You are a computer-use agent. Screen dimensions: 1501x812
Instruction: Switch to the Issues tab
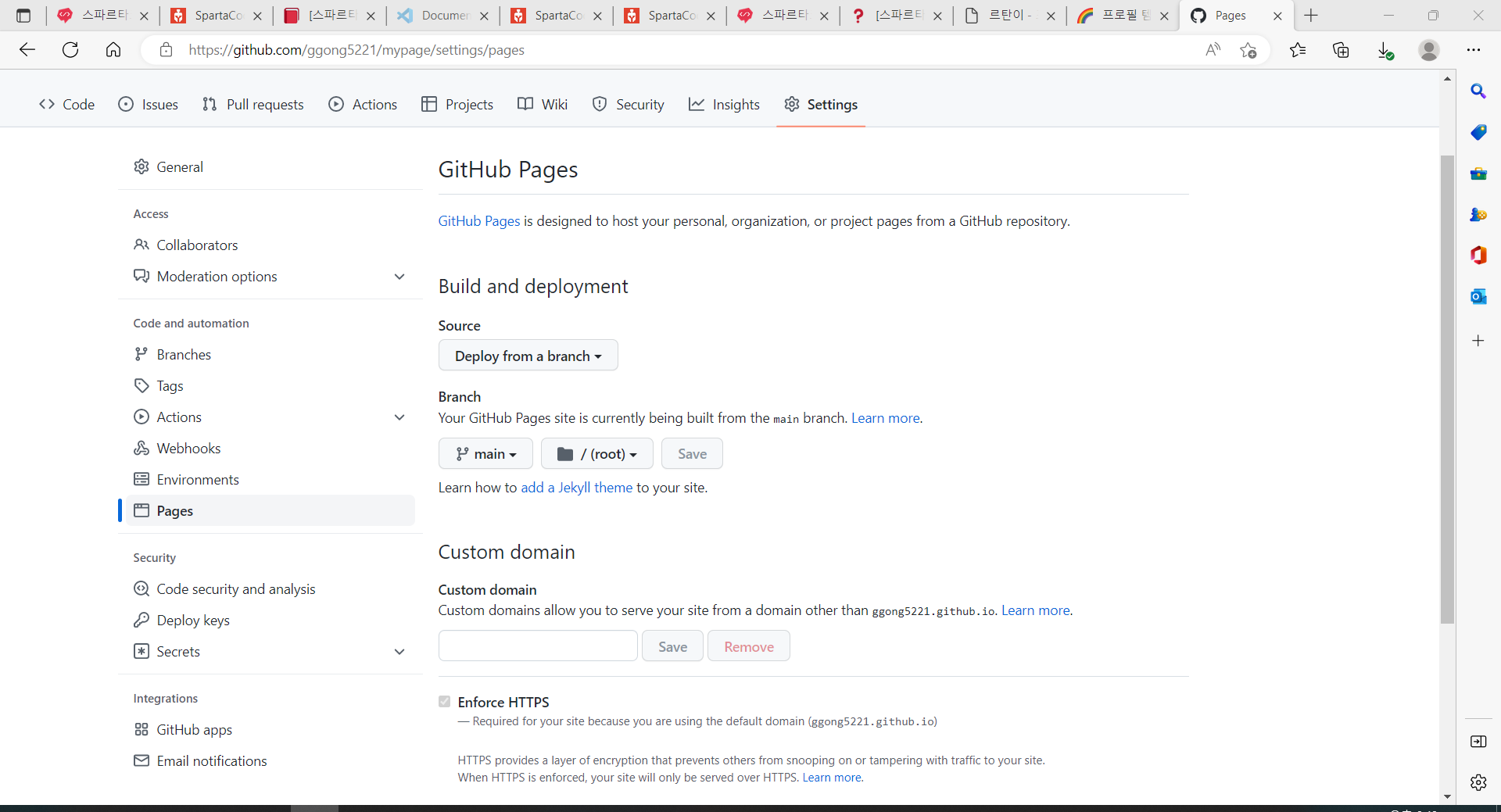click(x=149, y=105)
